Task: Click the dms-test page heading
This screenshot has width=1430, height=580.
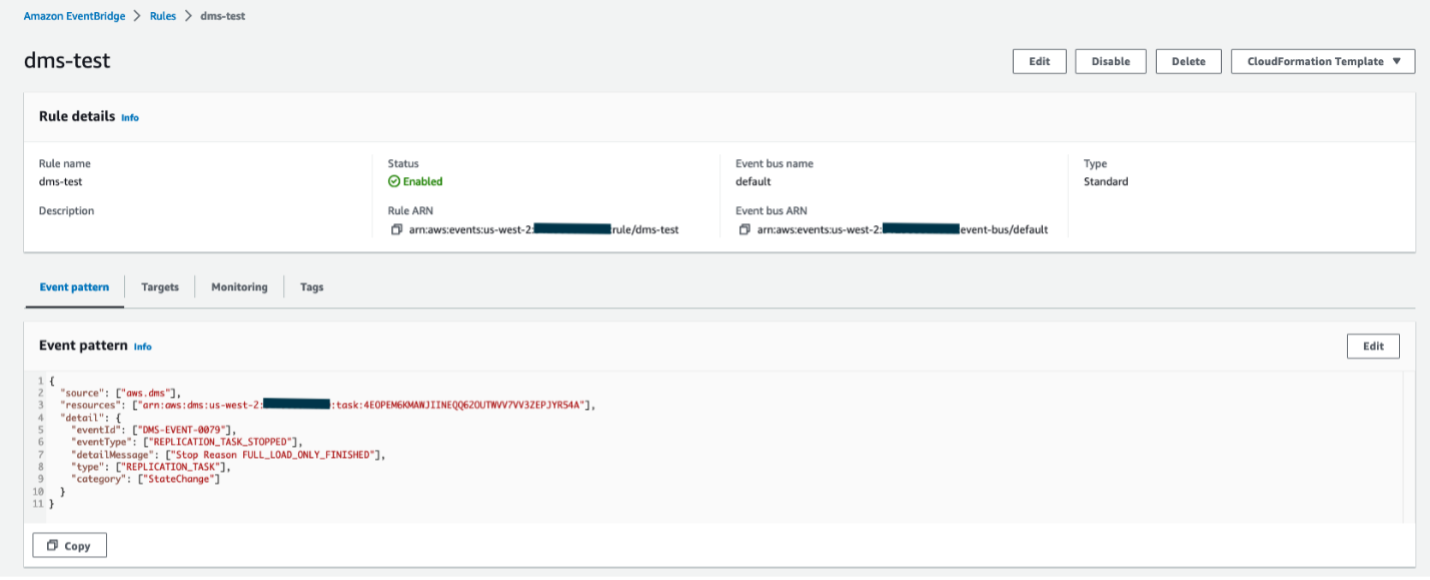Action: click(67, 61)
